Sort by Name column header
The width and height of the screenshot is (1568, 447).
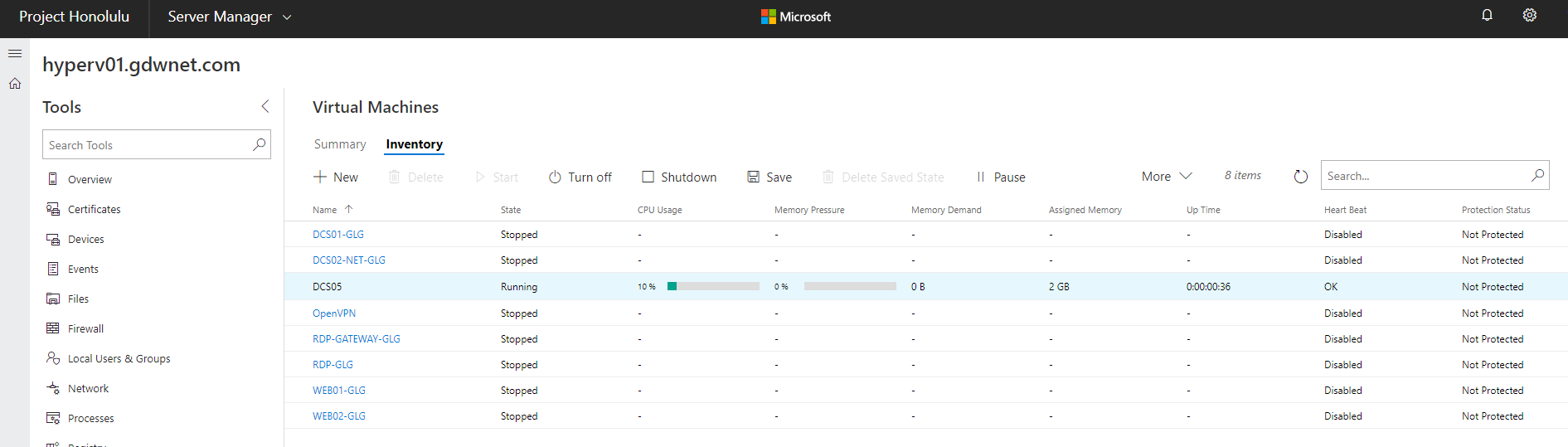(324, 210)
